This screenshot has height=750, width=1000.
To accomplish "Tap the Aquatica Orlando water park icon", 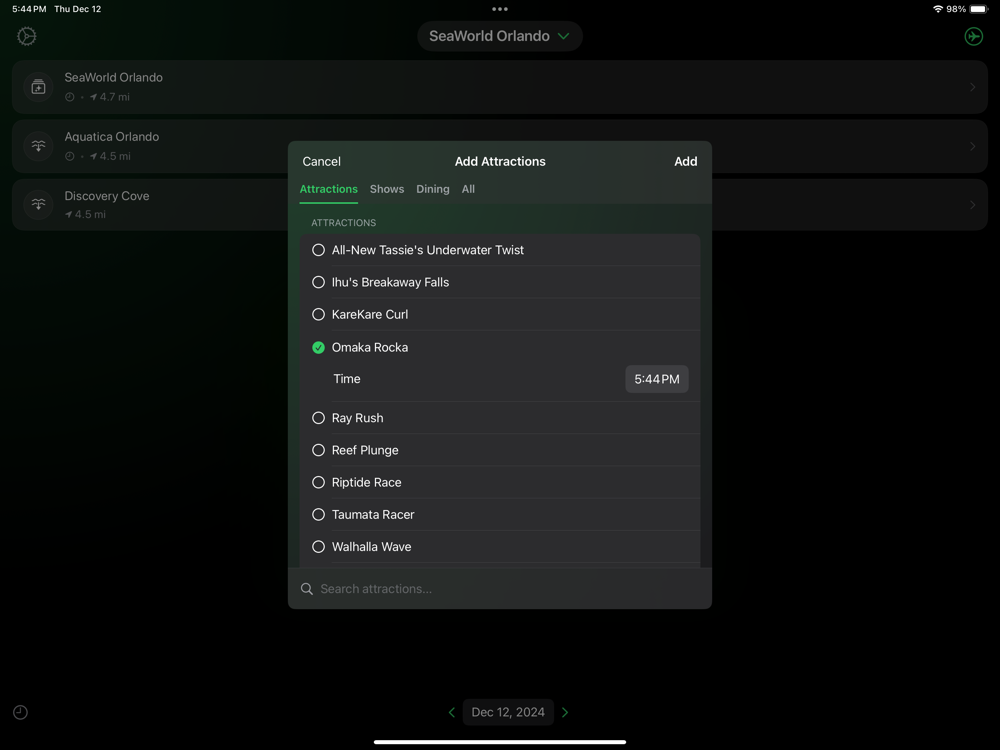I will tap(38, 146).
